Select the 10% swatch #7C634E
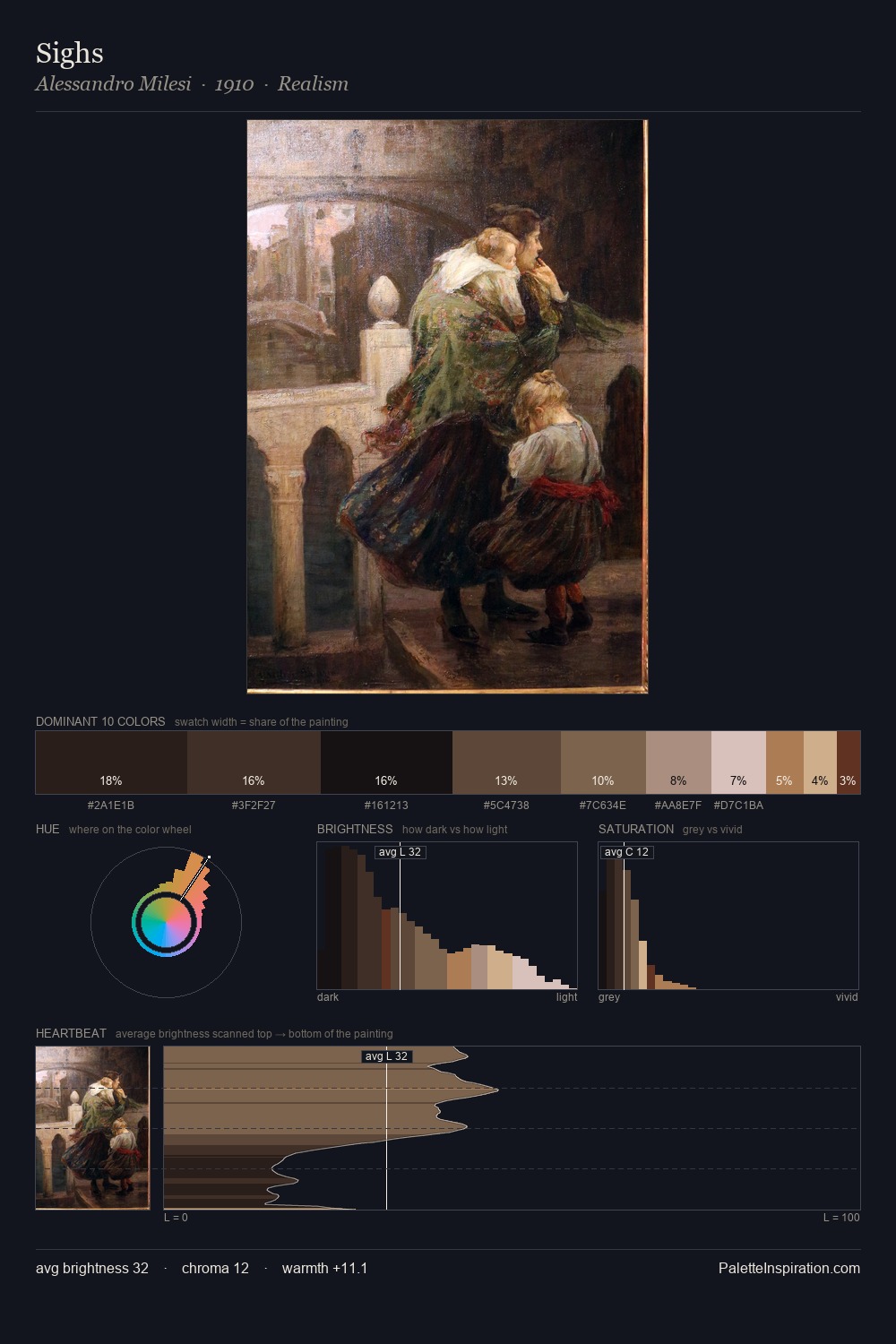This screenshot has height=1344, width=896. click(603, 762)
